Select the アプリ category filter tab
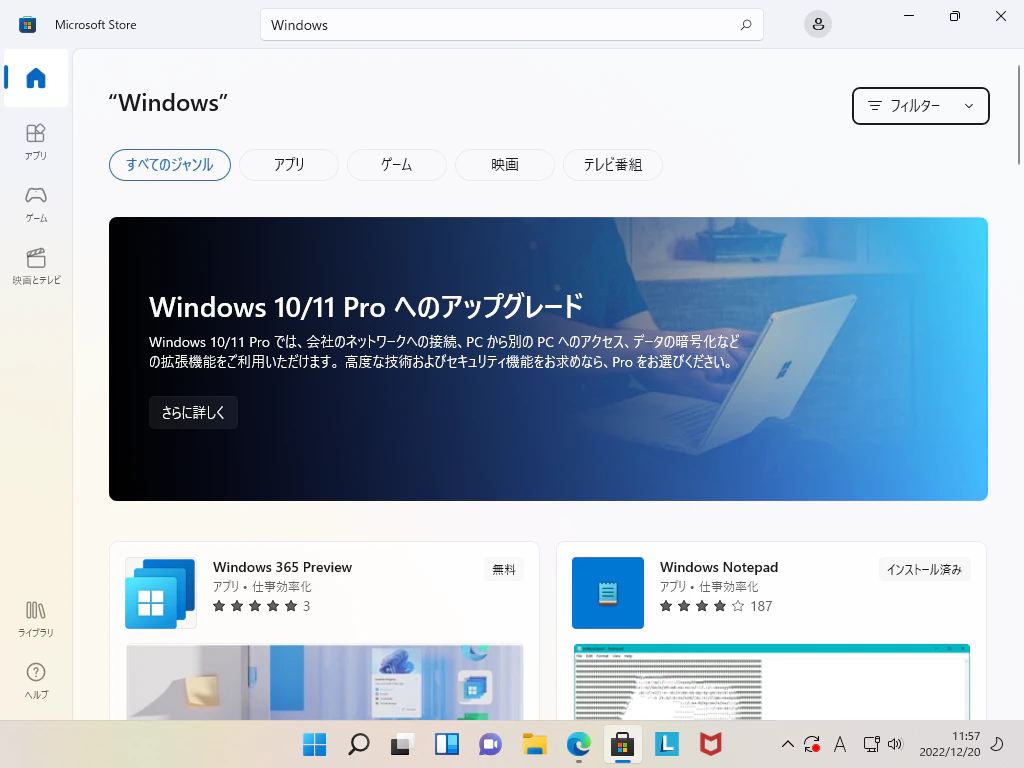Viewport: 1024px width, 768px height. tap(289, 165)
